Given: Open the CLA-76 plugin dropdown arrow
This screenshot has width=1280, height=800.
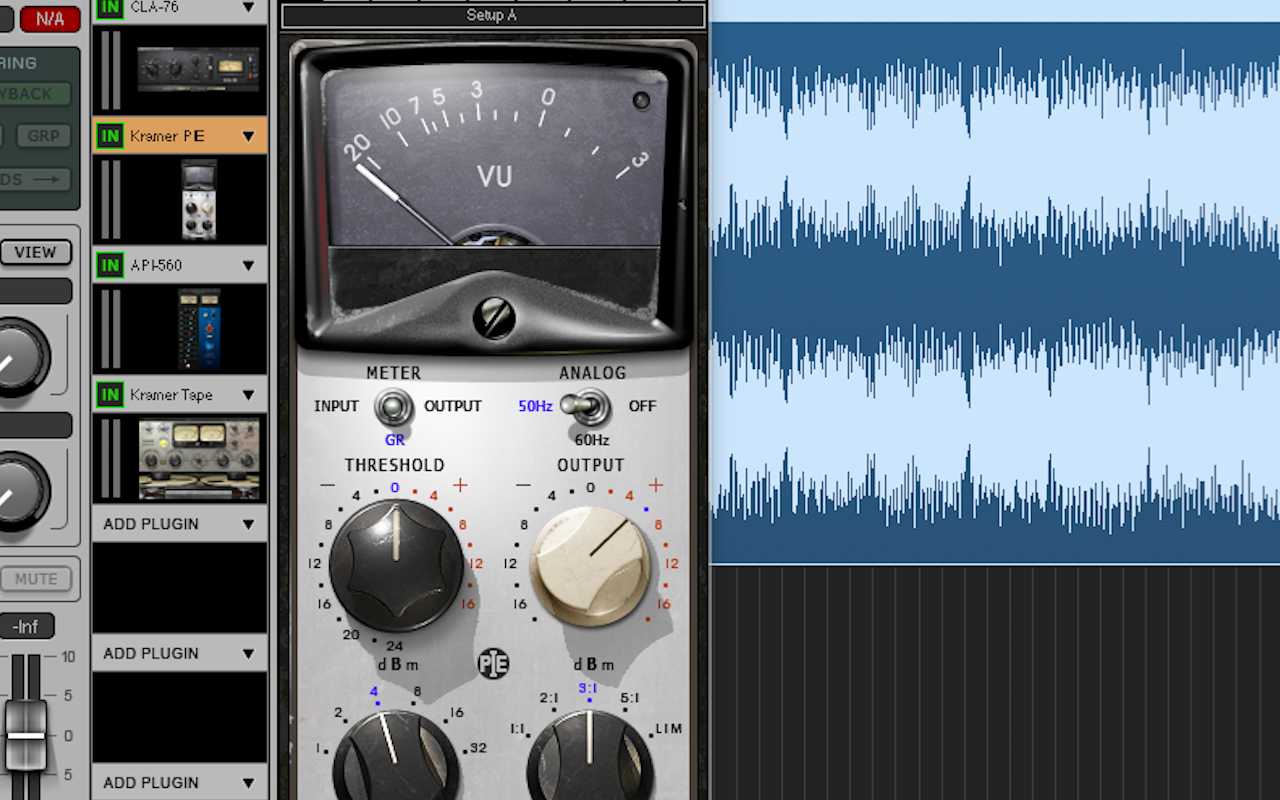Looking at the screenshot, I should point(249,8).
